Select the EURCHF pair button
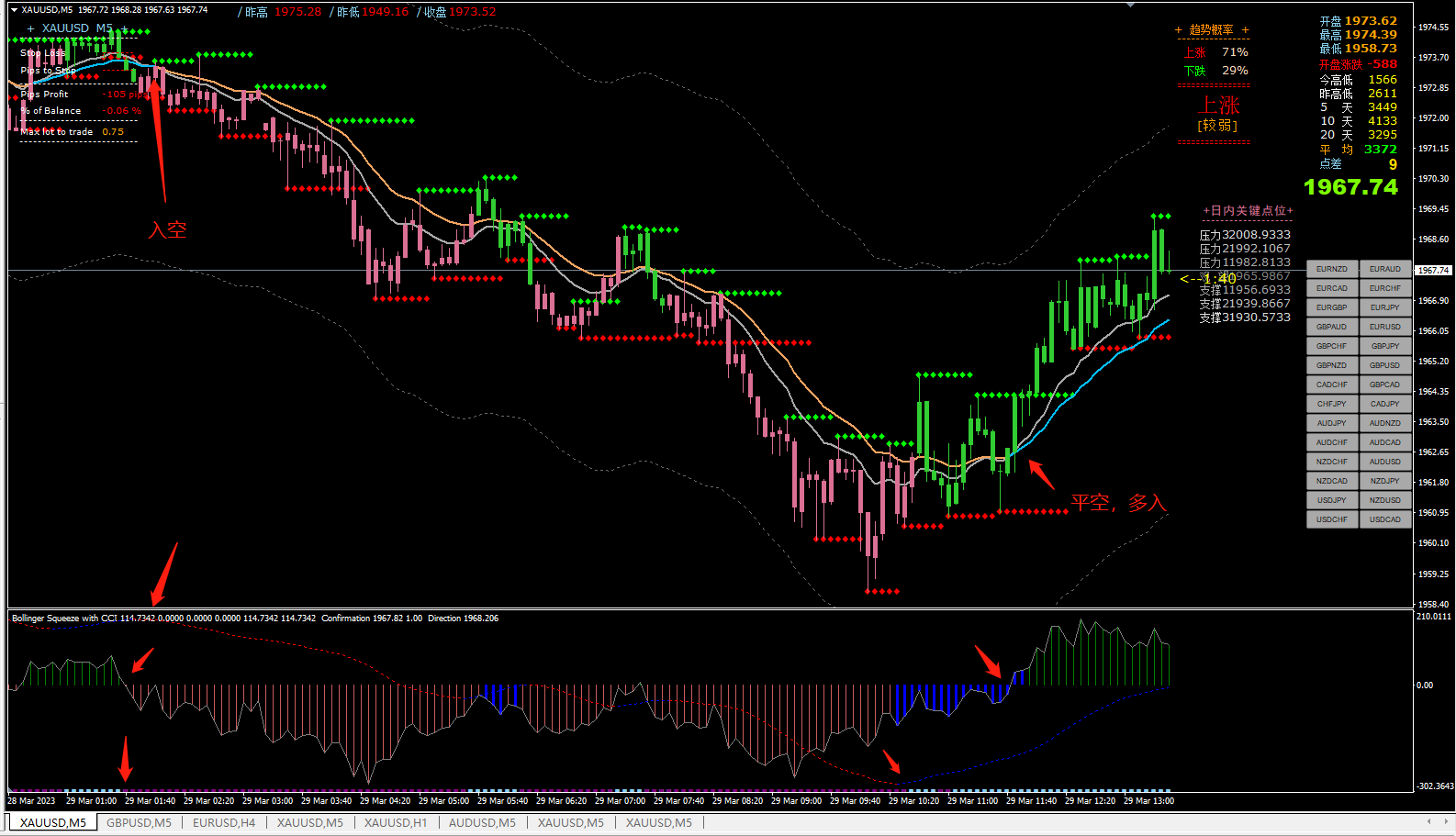 (x=1385, y=288)
